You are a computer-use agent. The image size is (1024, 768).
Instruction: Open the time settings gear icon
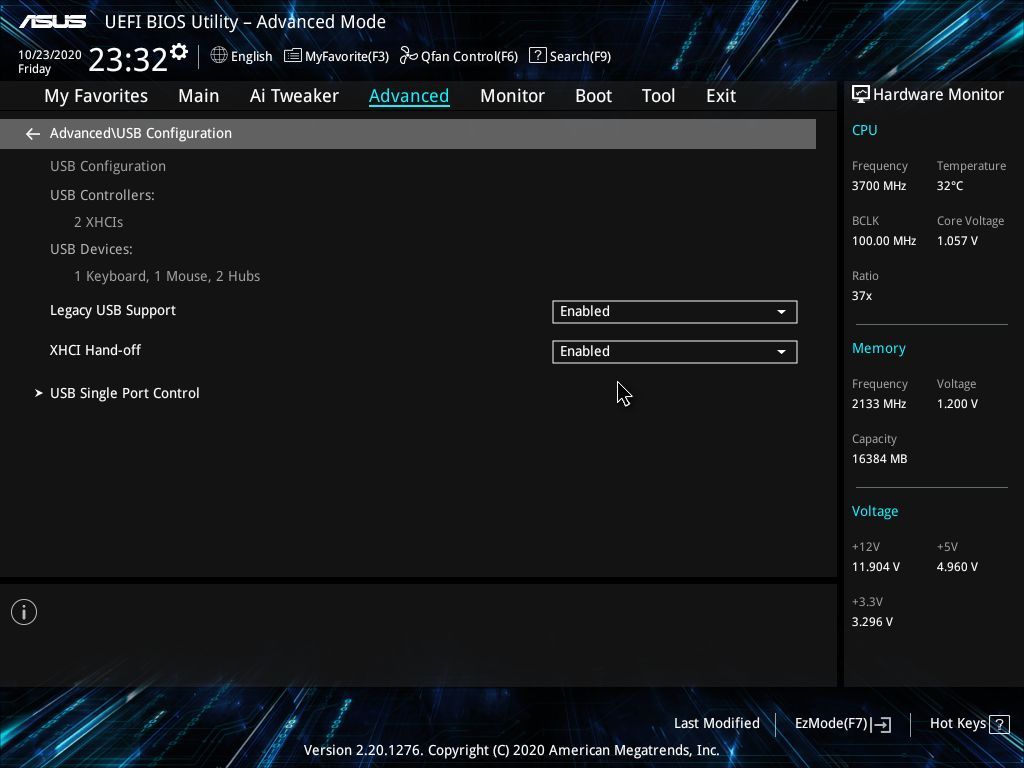click(178, 52)
